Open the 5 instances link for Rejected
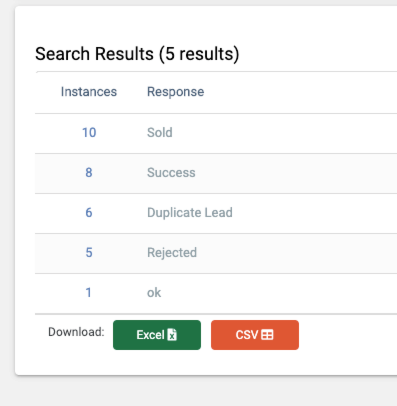397x406 pixels. [x=89, y=253]
